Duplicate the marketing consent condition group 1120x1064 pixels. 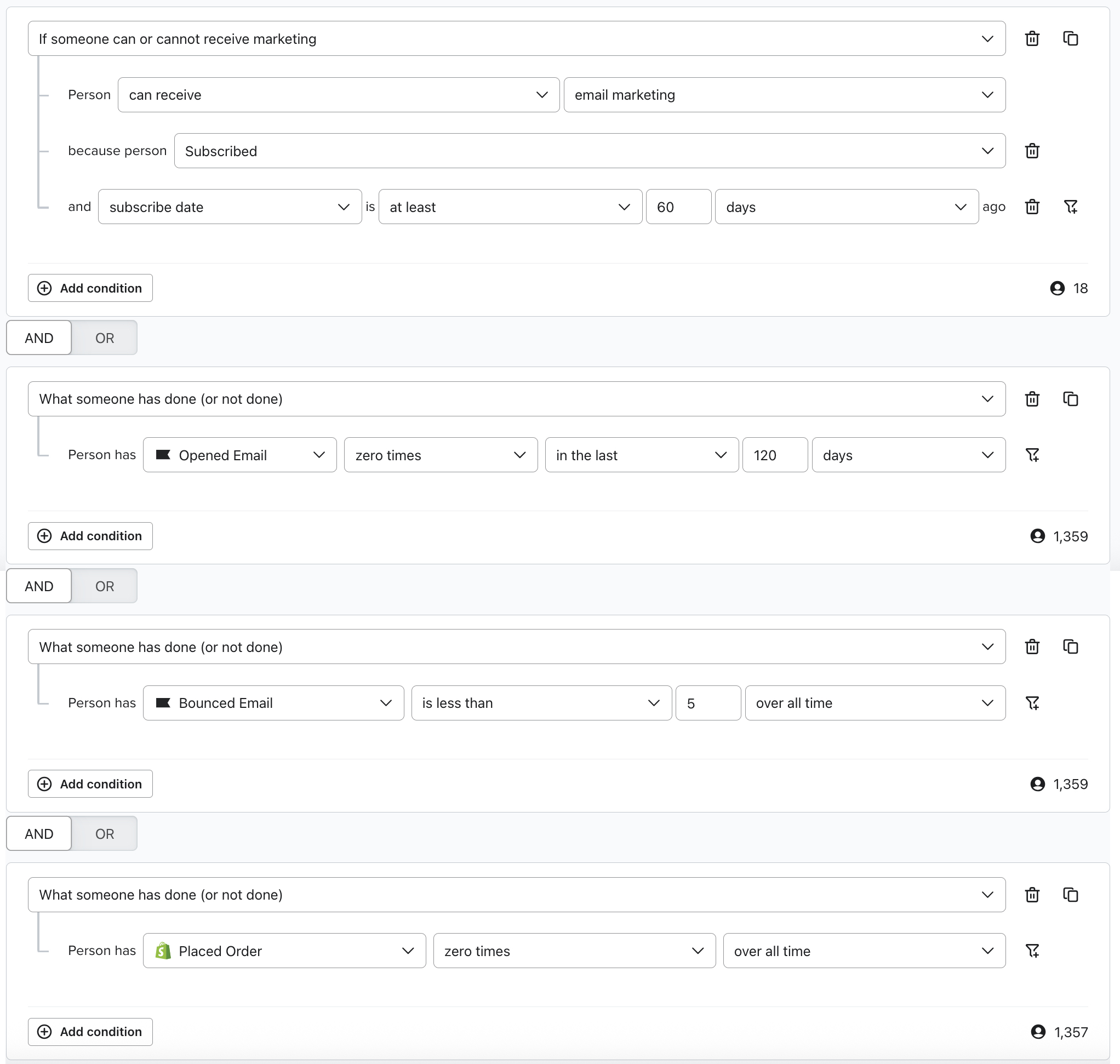pyautogui.click(x=1070, y=38)
